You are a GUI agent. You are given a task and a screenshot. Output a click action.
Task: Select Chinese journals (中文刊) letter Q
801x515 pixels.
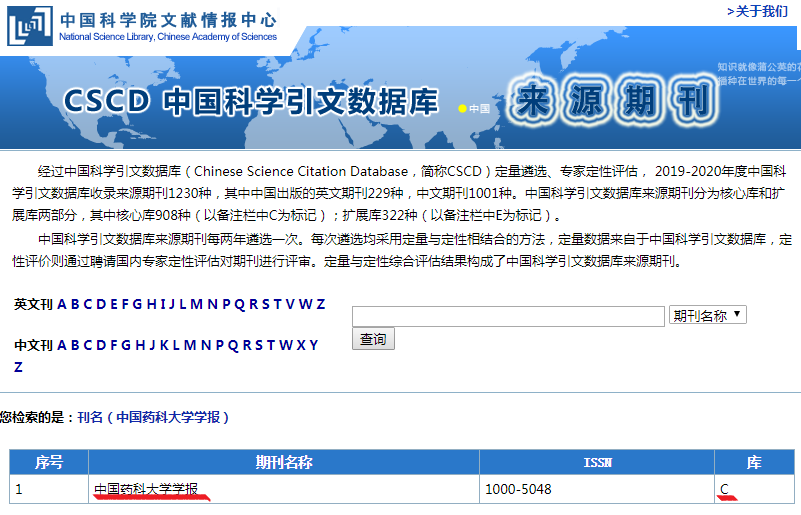[233, 345]
